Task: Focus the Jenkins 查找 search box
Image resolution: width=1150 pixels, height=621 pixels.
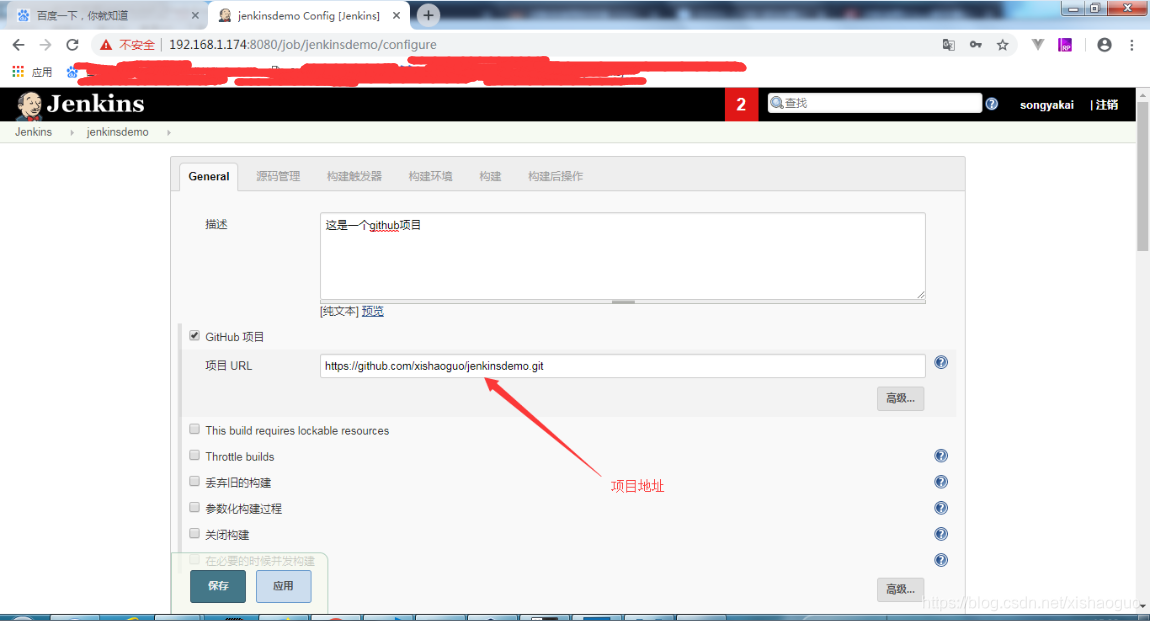Action: pyautogui.click(x=874, y=103)
